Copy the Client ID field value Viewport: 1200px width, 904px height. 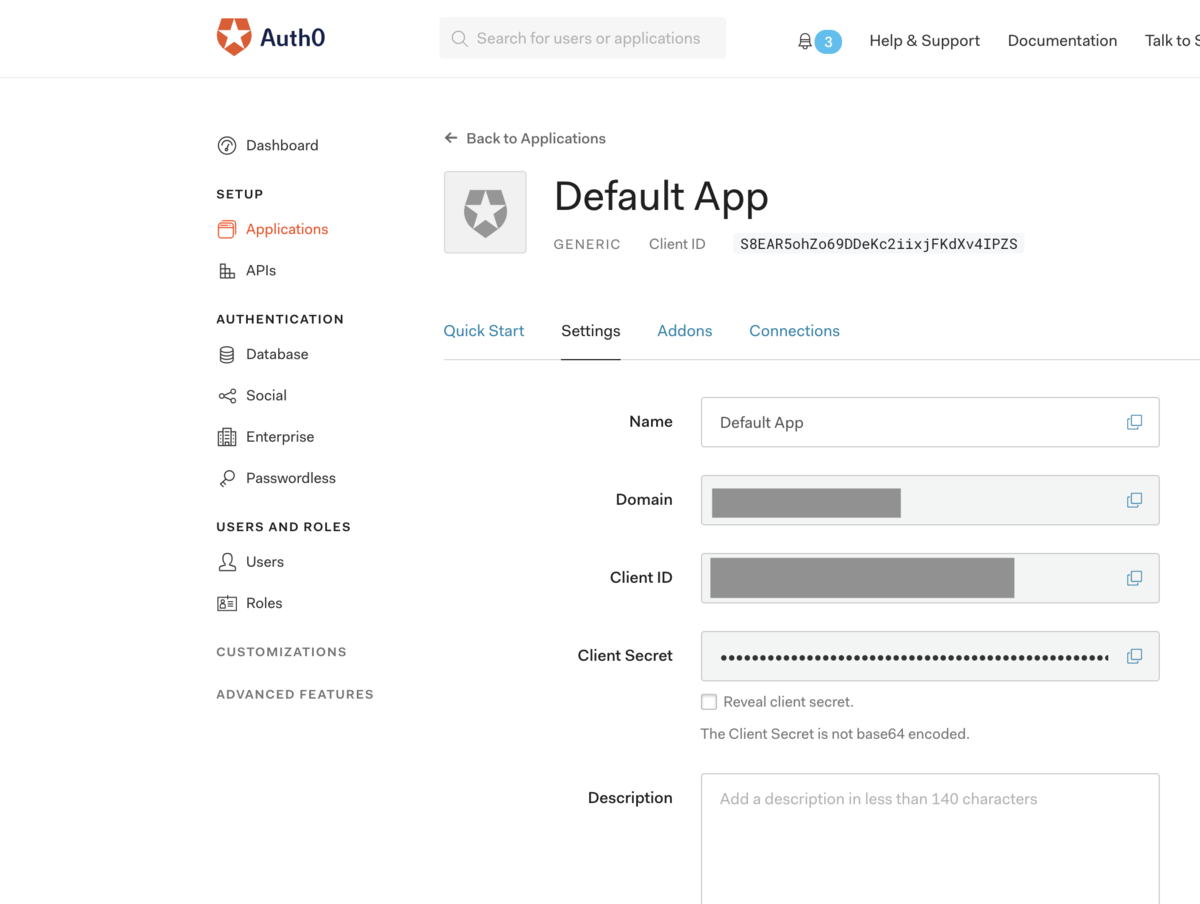click(x=1134, y=578)
